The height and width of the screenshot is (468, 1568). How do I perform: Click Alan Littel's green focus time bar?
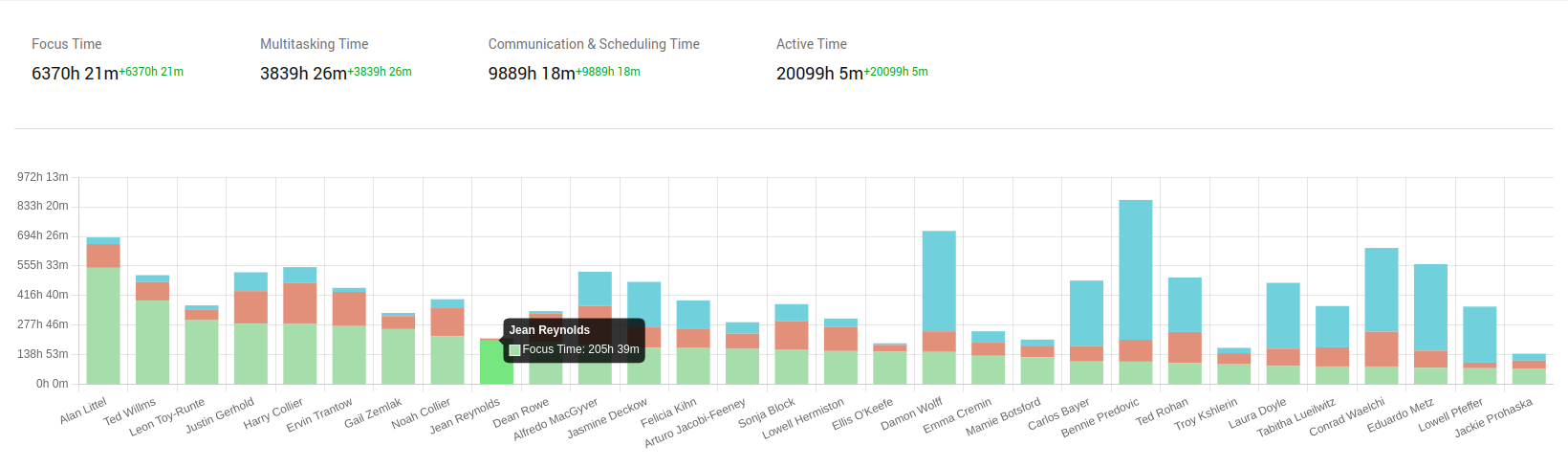[x=103, y=325]
